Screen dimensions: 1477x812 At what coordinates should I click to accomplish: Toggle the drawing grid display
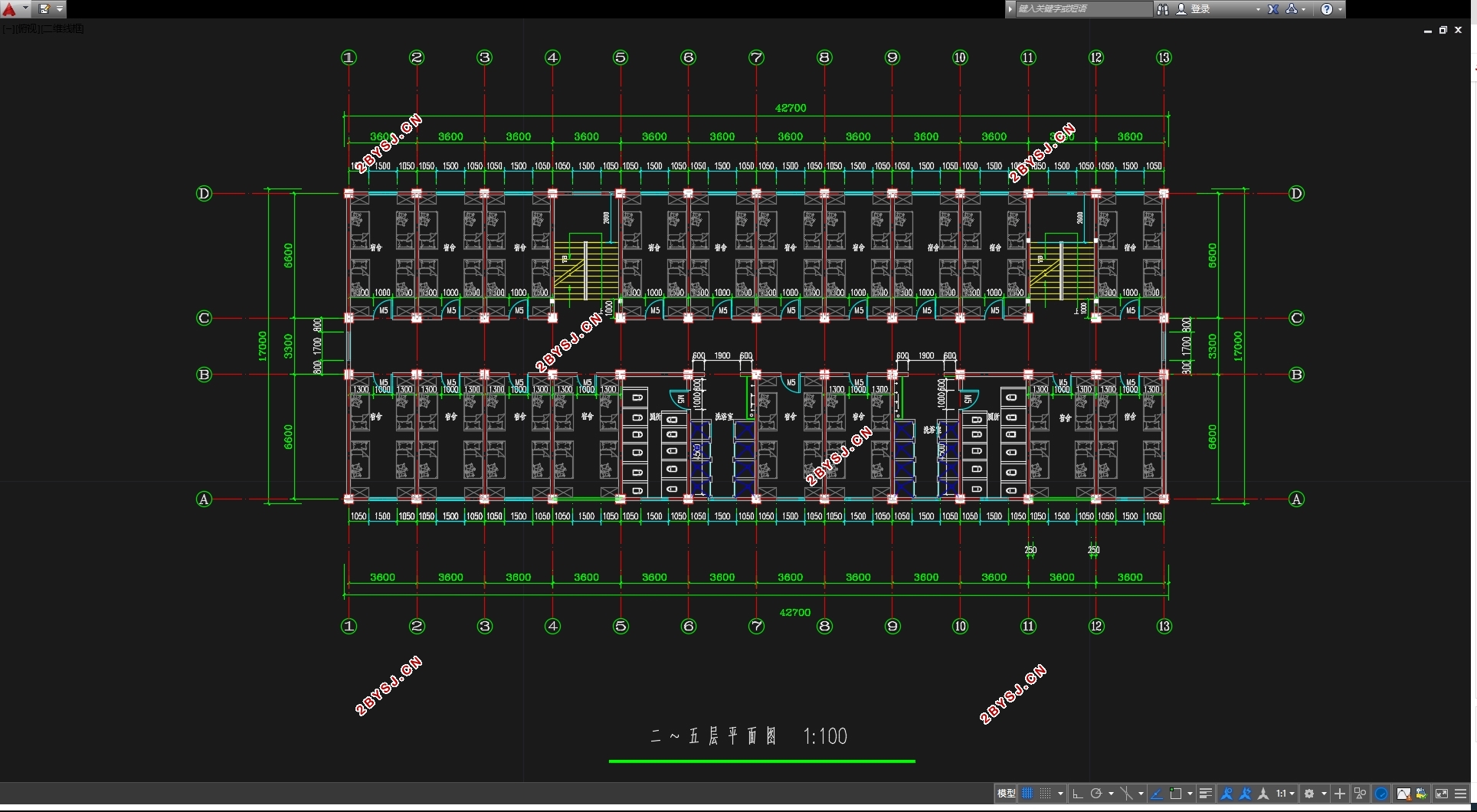pyautogui.click(x=1027, y=794)
